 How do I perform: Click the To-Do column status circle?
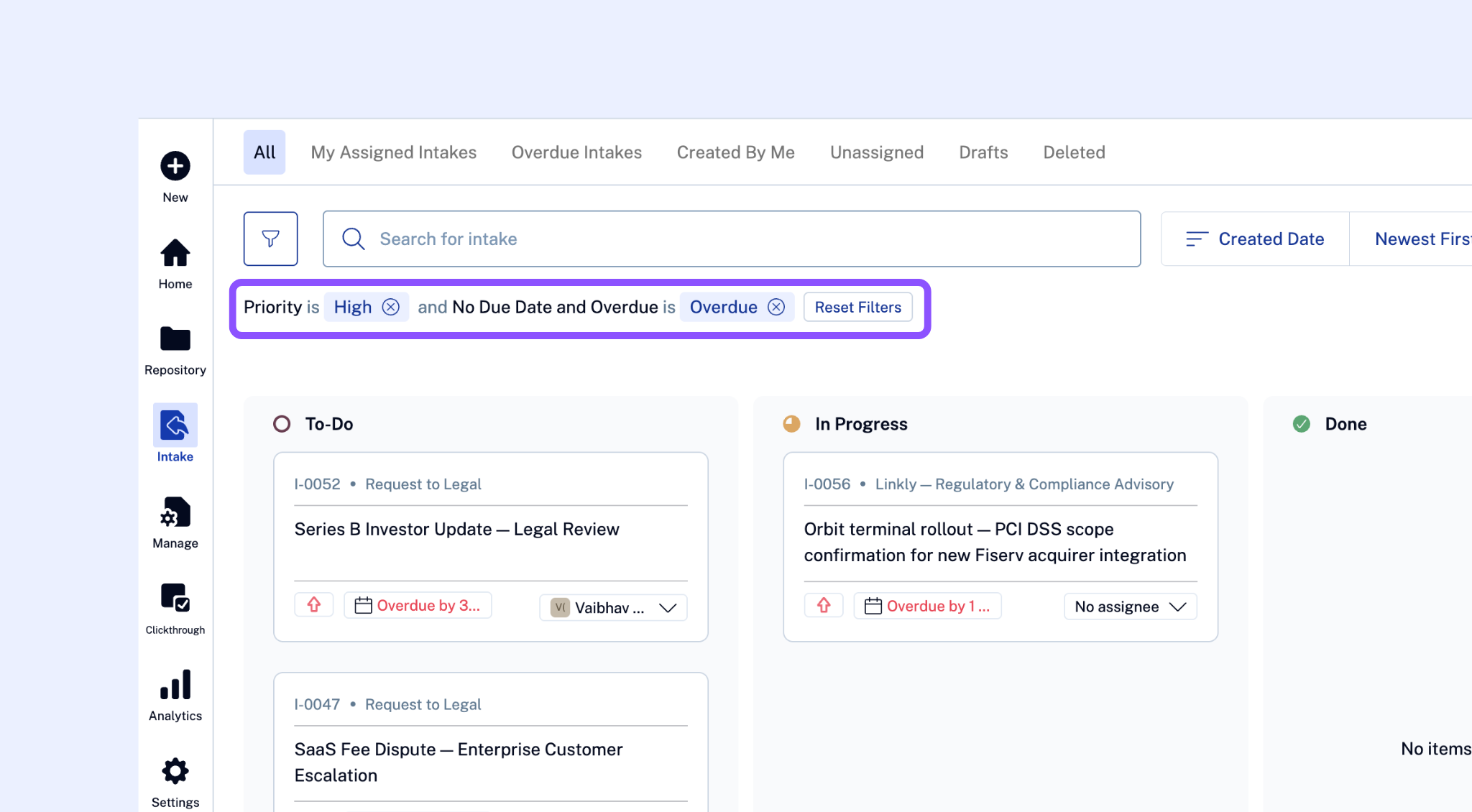point(282,424)
